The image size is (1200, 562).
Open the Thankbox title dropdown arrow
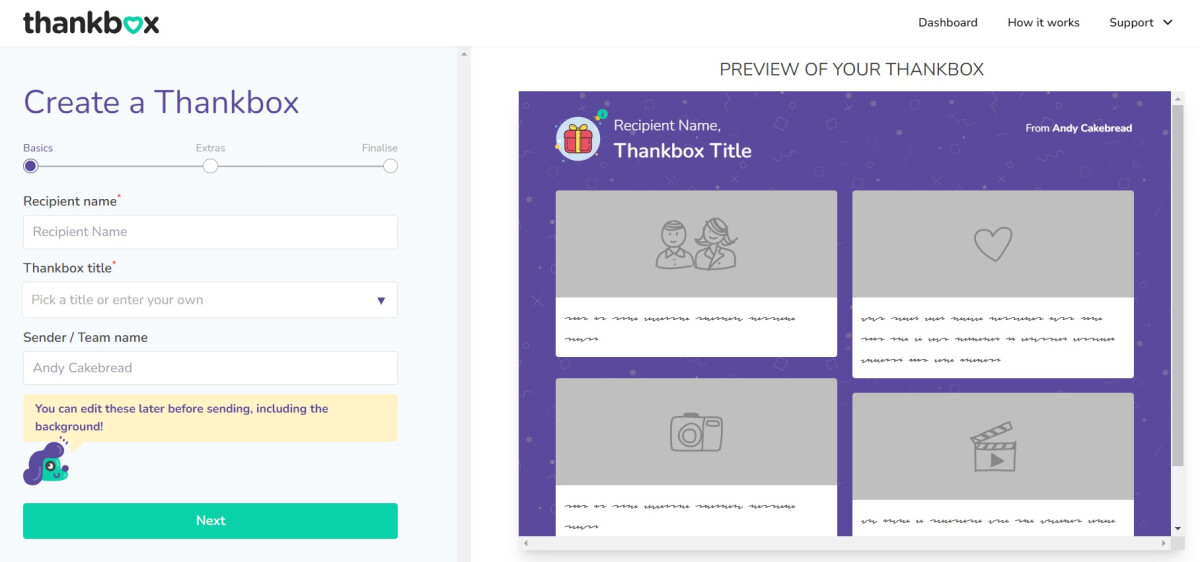381,300
